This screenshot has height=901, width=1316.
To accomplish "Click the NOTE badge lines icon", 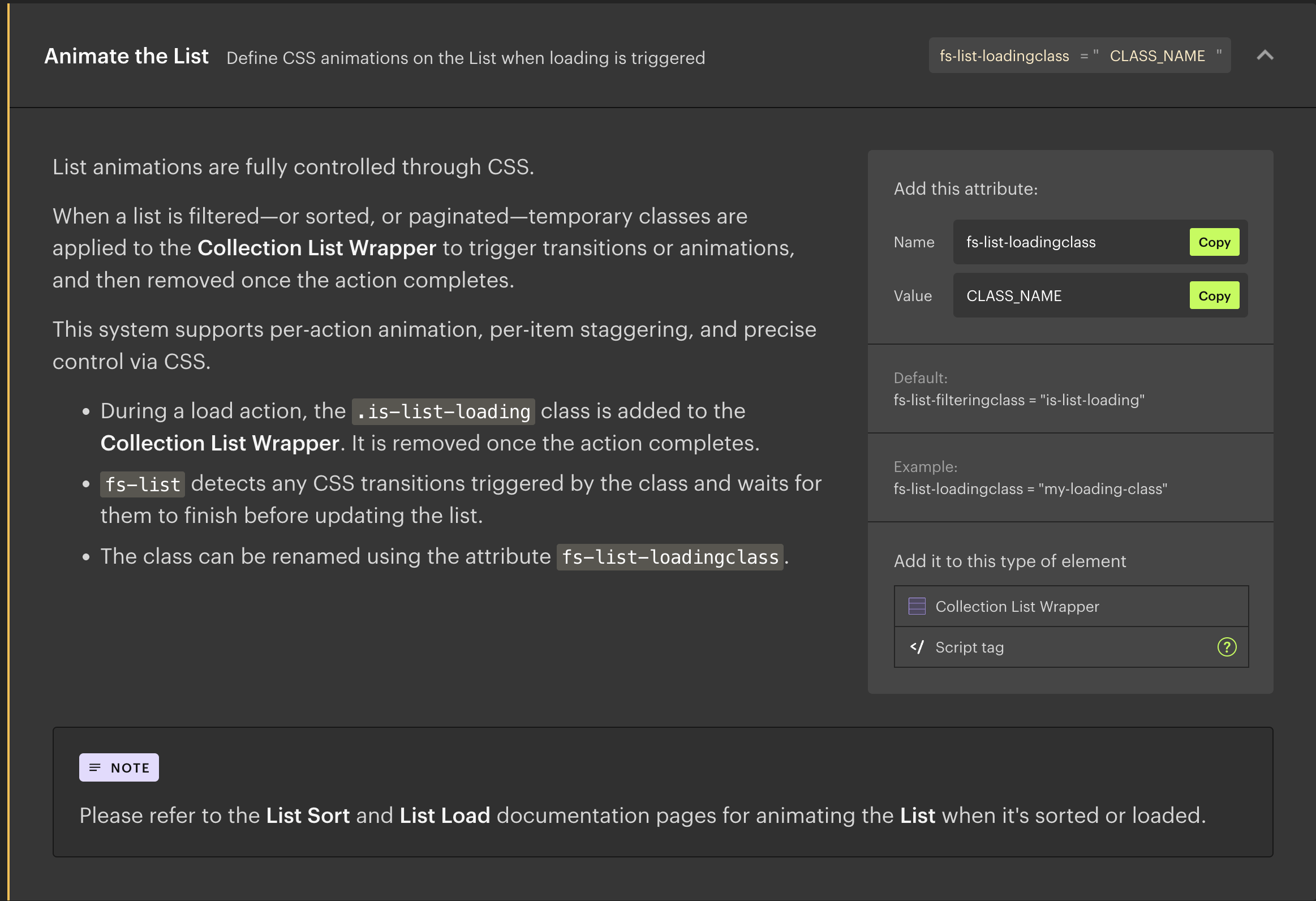I will pyautogui.click(x=94, y=767).
